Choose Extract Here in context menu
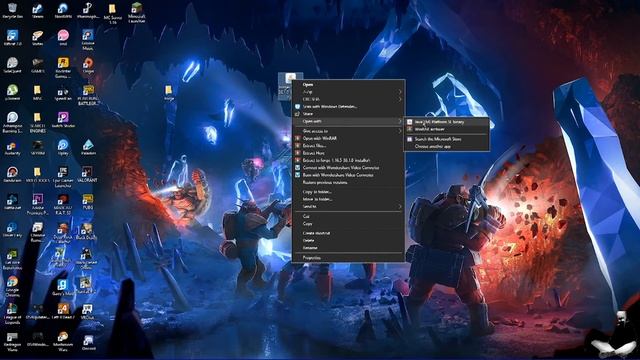This screenshot has width=640, height=360. [x=349, y=153]
